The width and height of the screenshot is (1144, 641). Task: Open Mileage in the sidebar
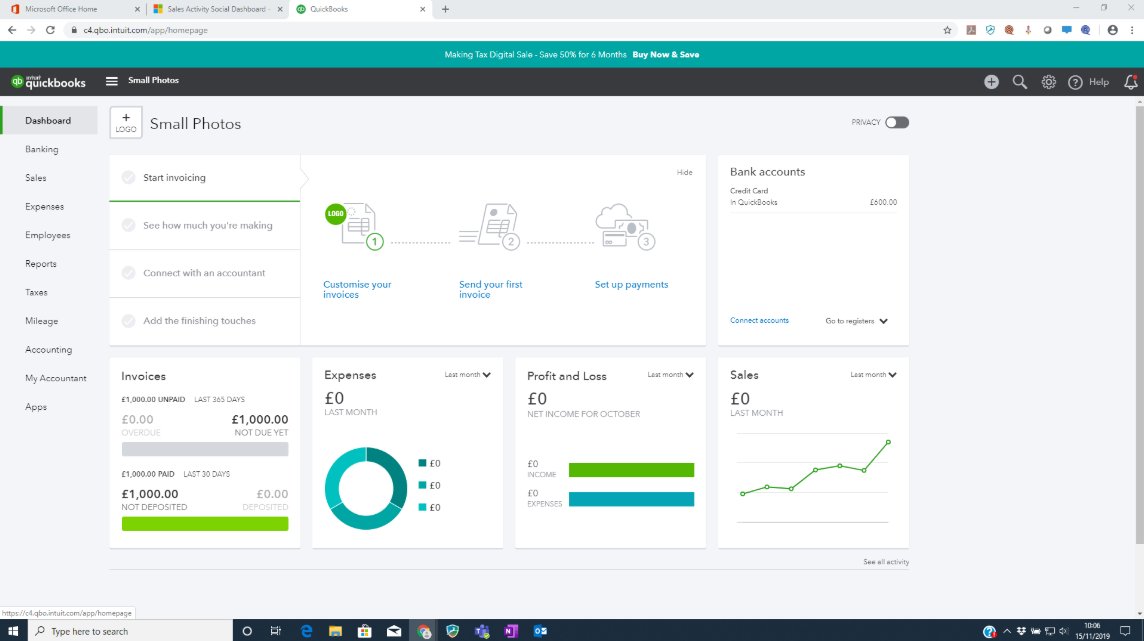(42, 321)
